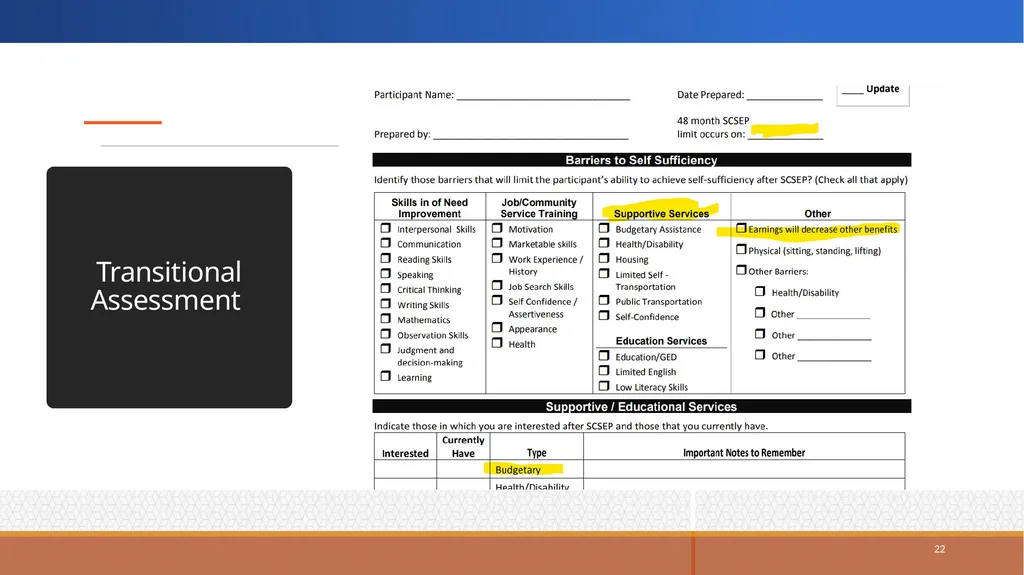Image resolution: width=1024 pixels, height=575 pixels.
Task: Tick the Reading Skills checkbox
Action: coord(385,258)
